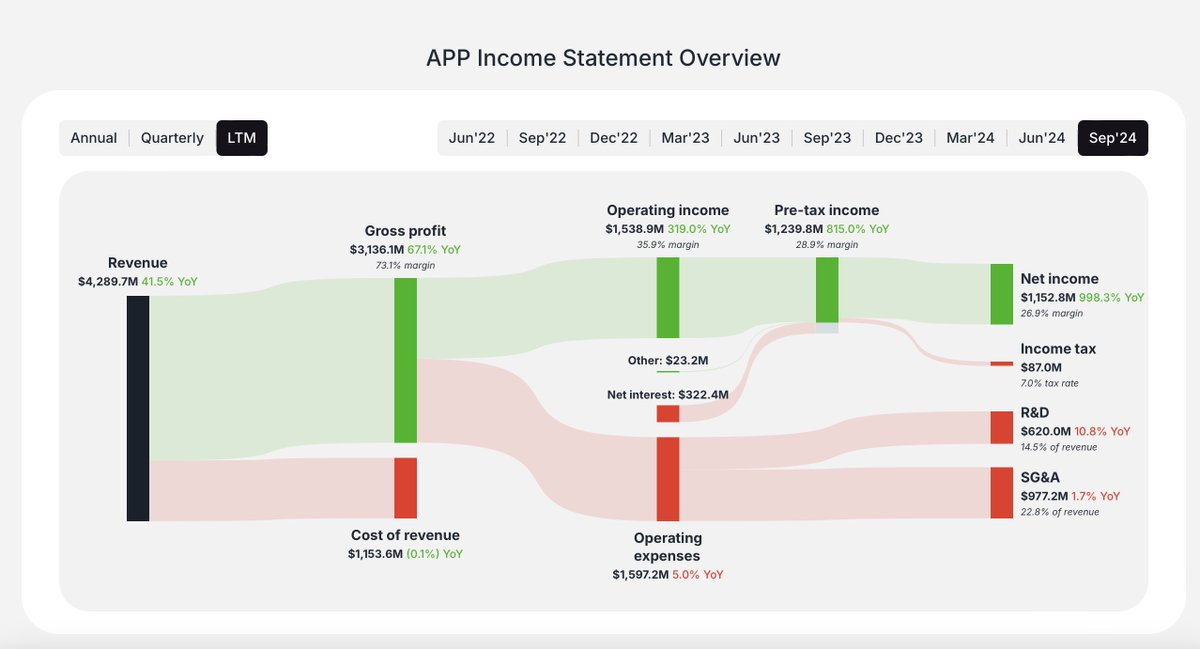Select the Jun'23 period

[x=756, y=137]
